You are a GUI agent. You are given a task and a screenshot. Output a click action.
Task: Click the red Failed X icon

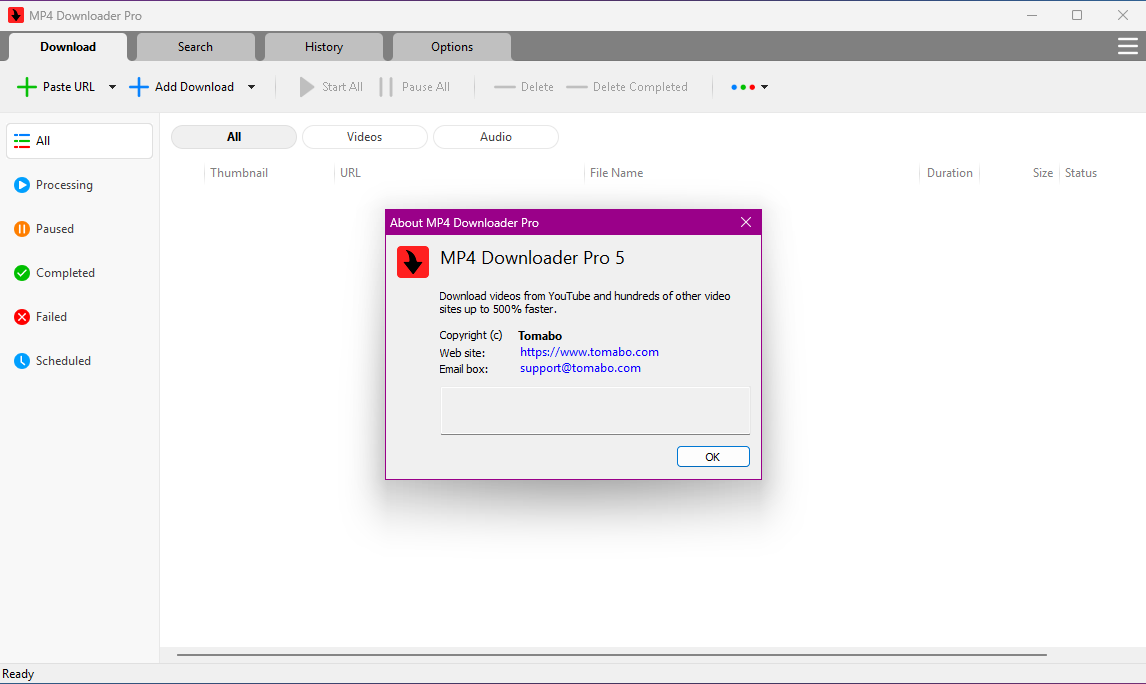pyautogui.click(x=22, y=316)
